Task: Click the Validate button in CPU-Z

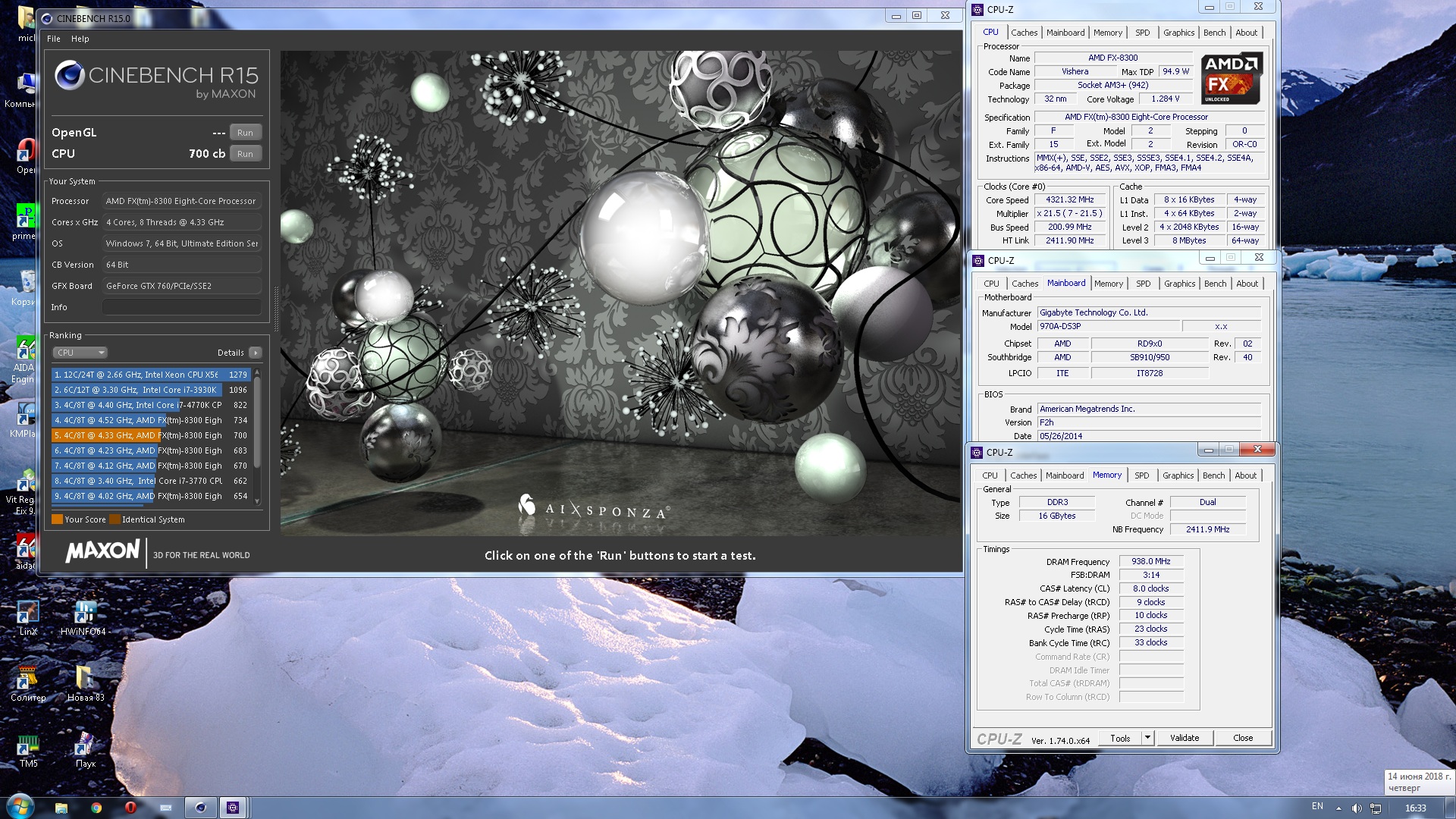Action: [x=1184, y=738]
